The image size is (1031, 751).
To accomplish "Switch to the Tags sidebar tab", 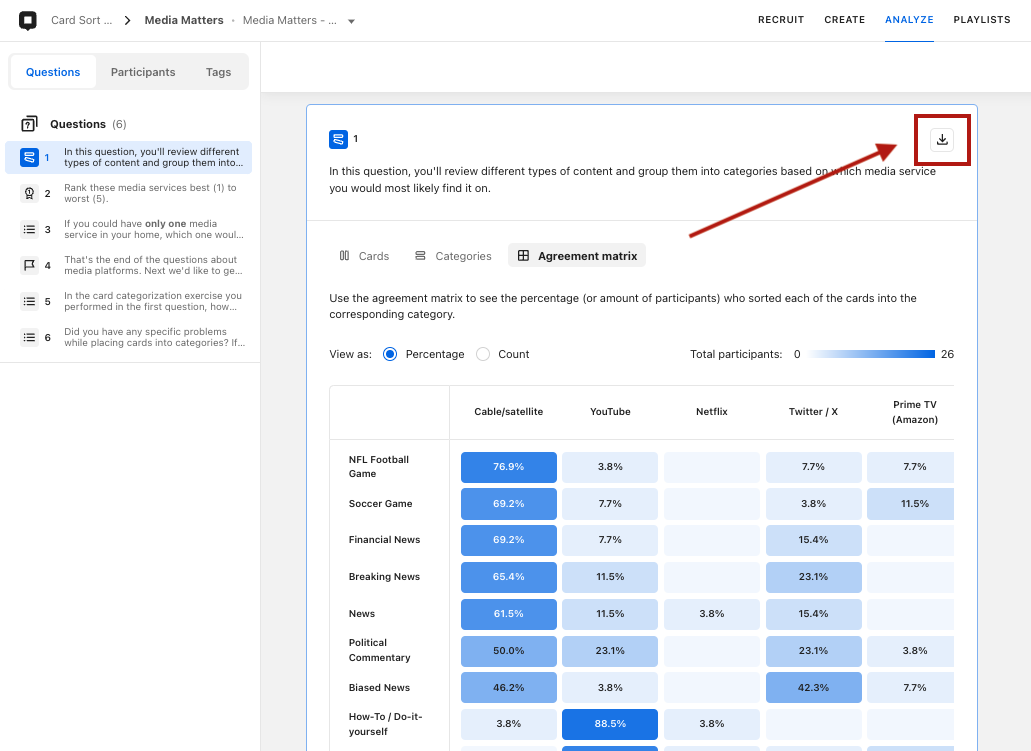I will pyautogui.click(x=218, y=72).
